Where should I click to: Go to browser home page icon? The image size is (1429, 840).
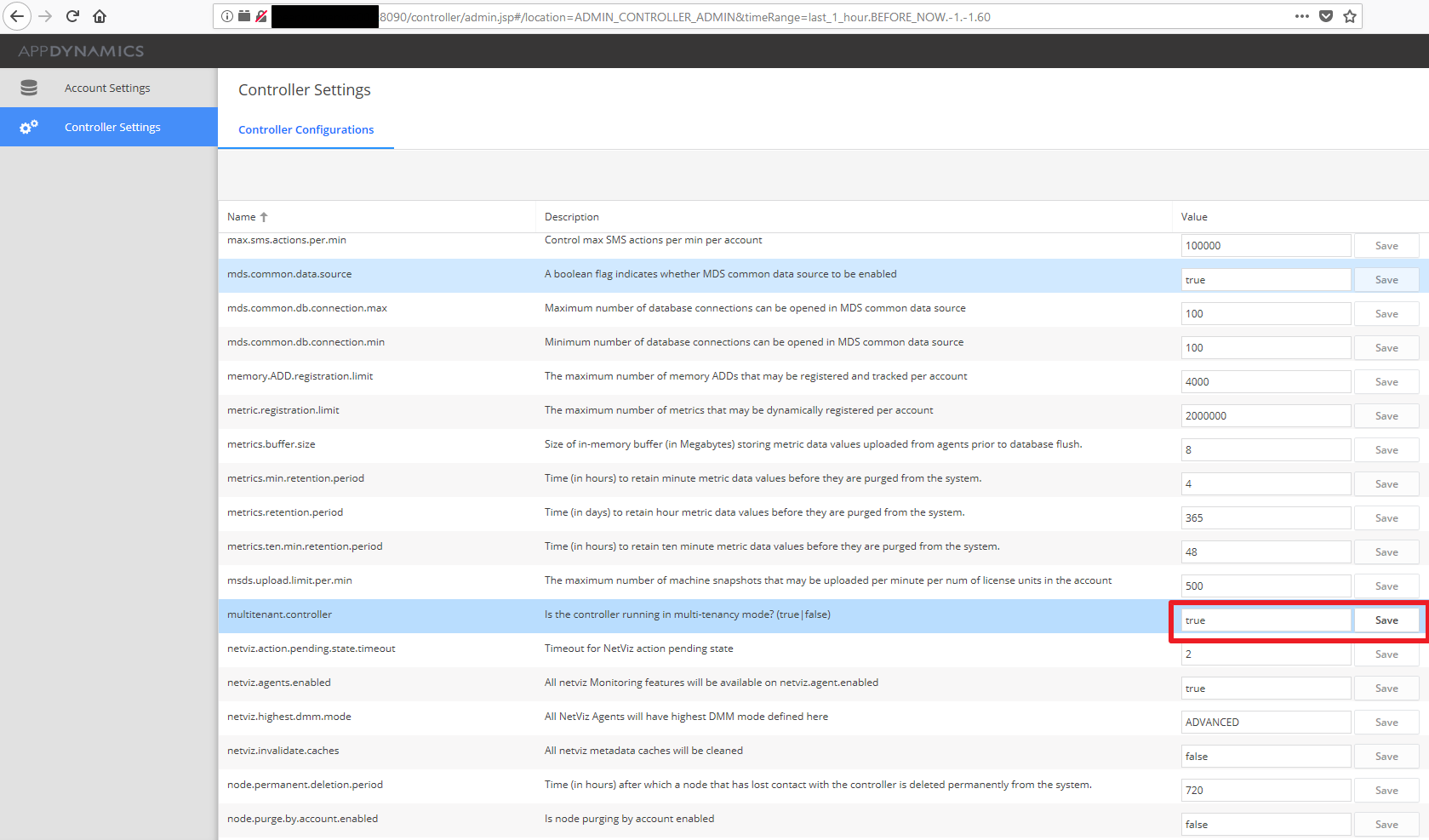pyautogui.click(x=100, y=16)
